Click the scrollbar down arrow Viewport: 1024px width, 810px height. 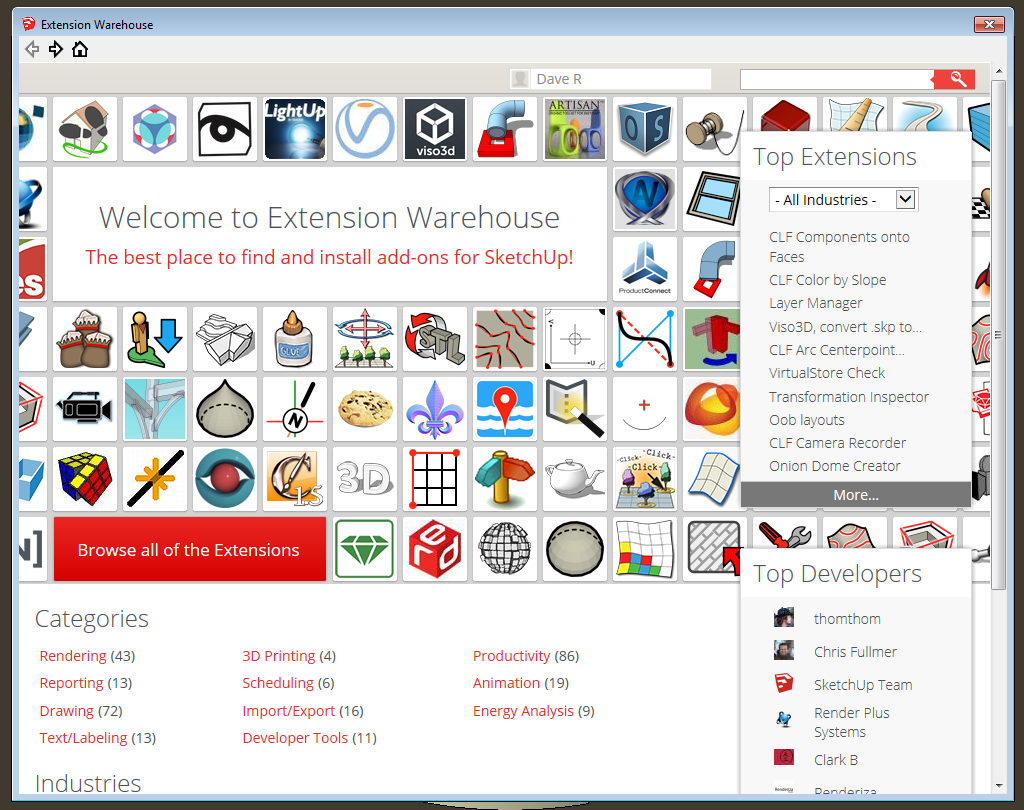(999, 785)
